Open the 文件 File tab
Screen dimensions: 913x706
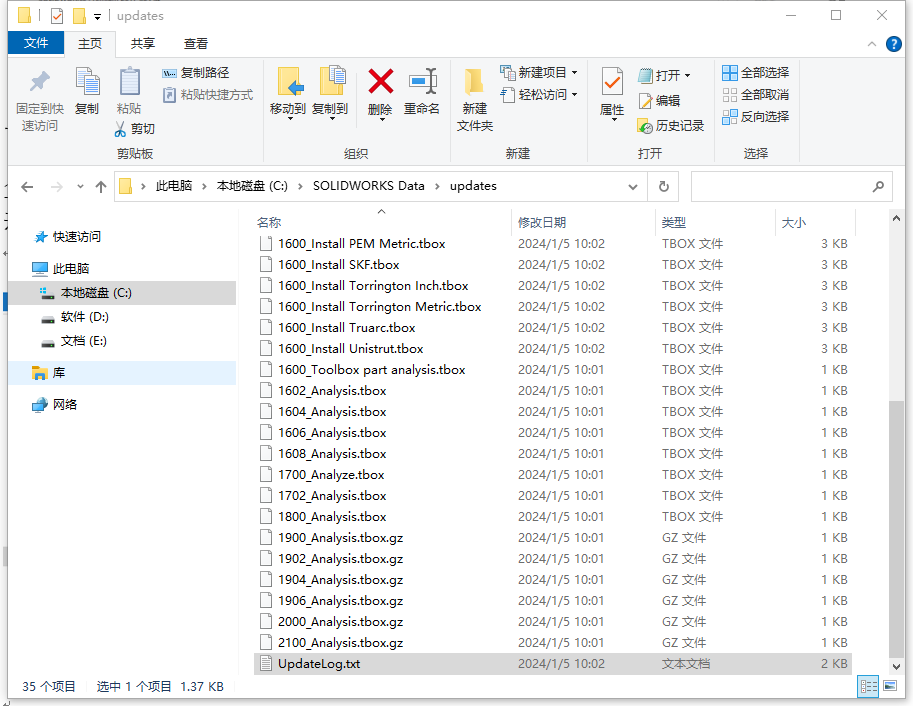[36, 43]
